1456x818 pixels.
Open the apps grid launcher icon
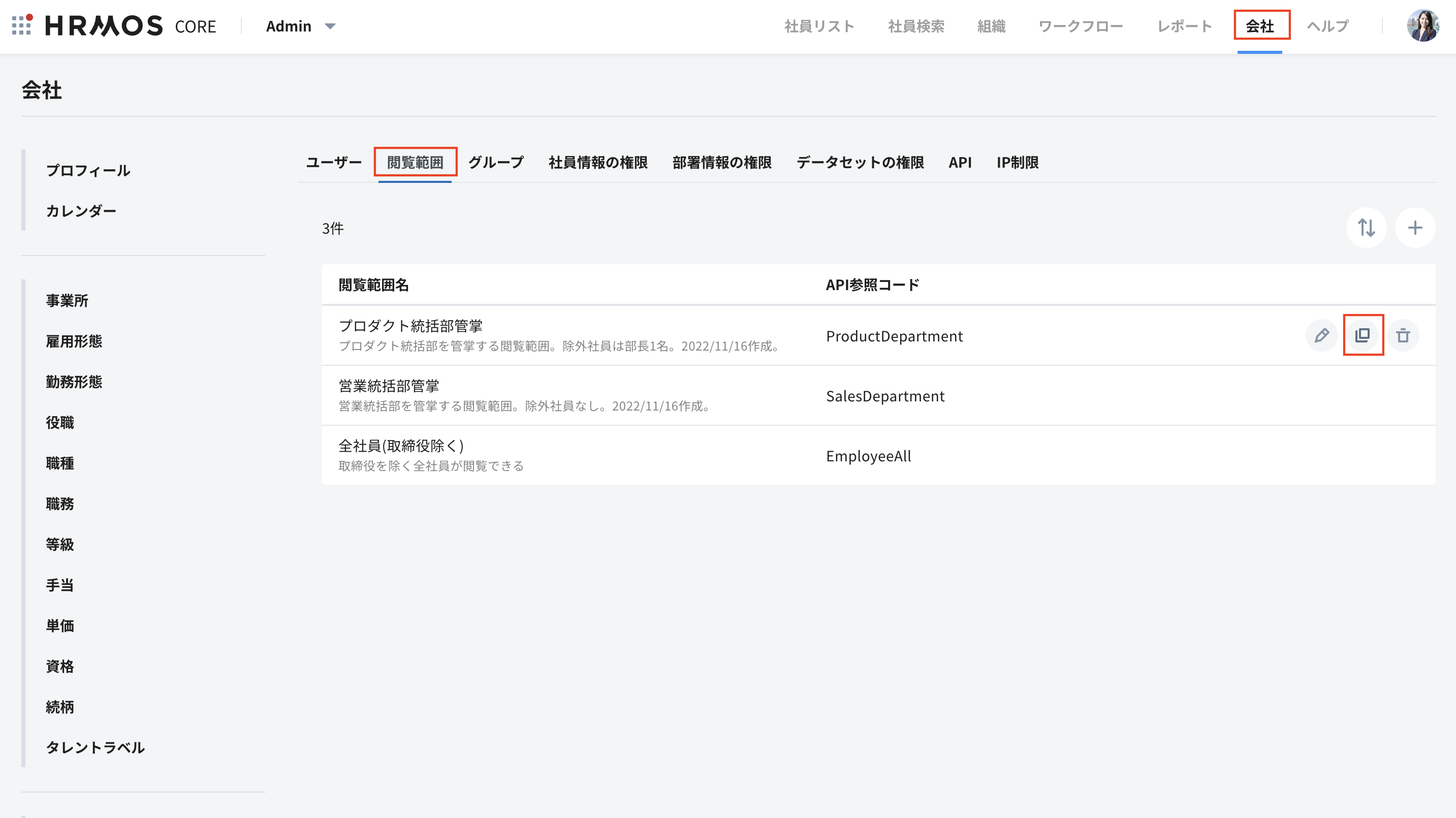(x=22, y=25)
